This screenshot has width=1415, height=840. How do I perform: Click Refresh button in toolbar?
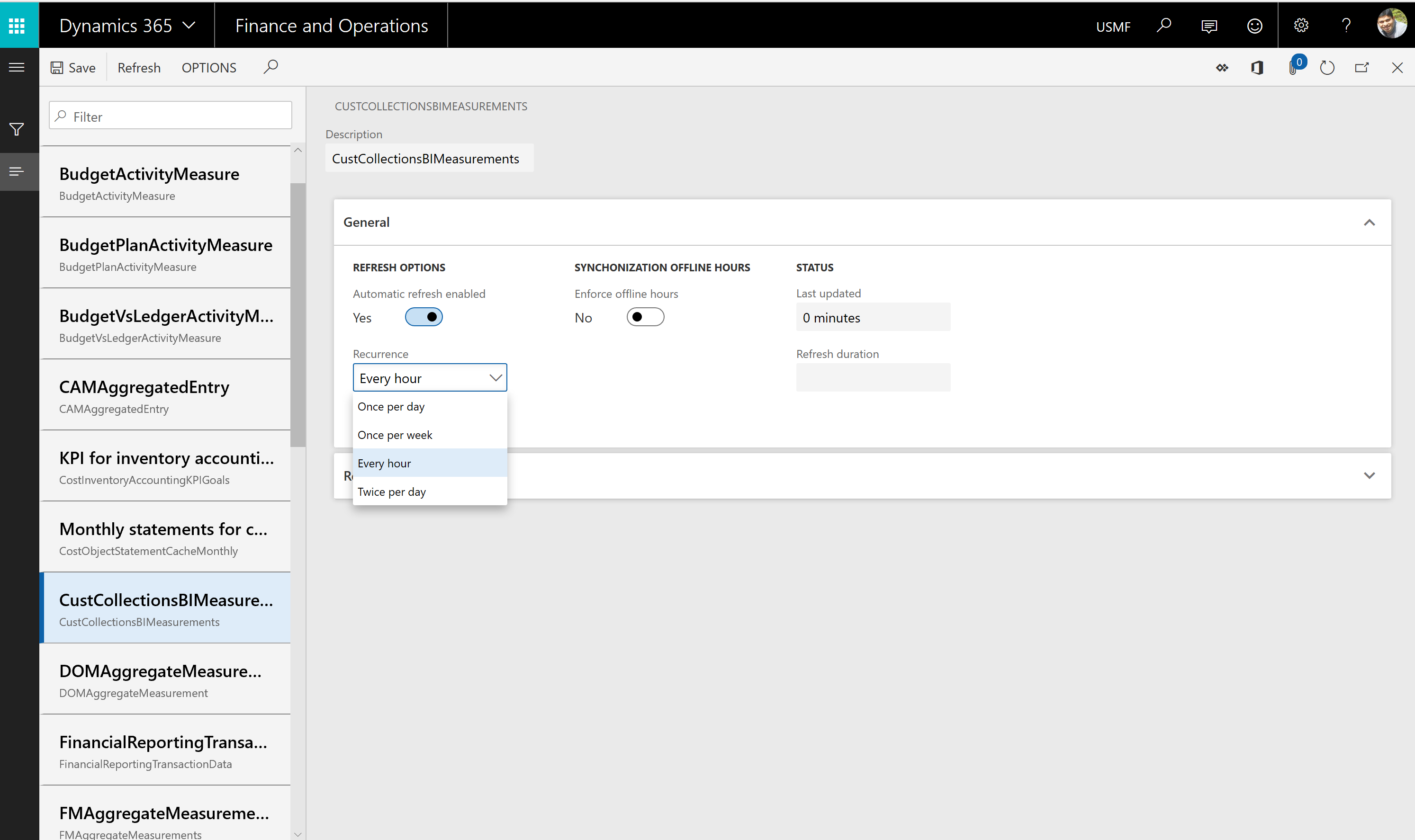coord(139,67)
